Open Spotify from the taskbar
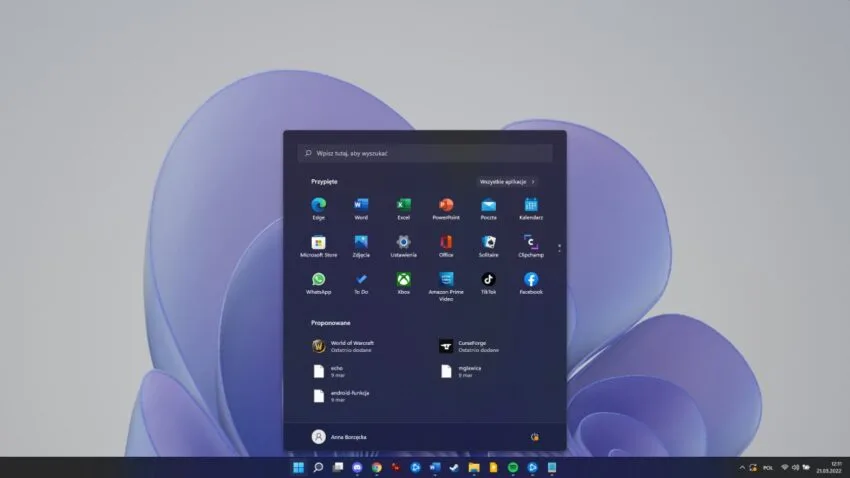Screen dimensions: 850x478 coord(513,467)
